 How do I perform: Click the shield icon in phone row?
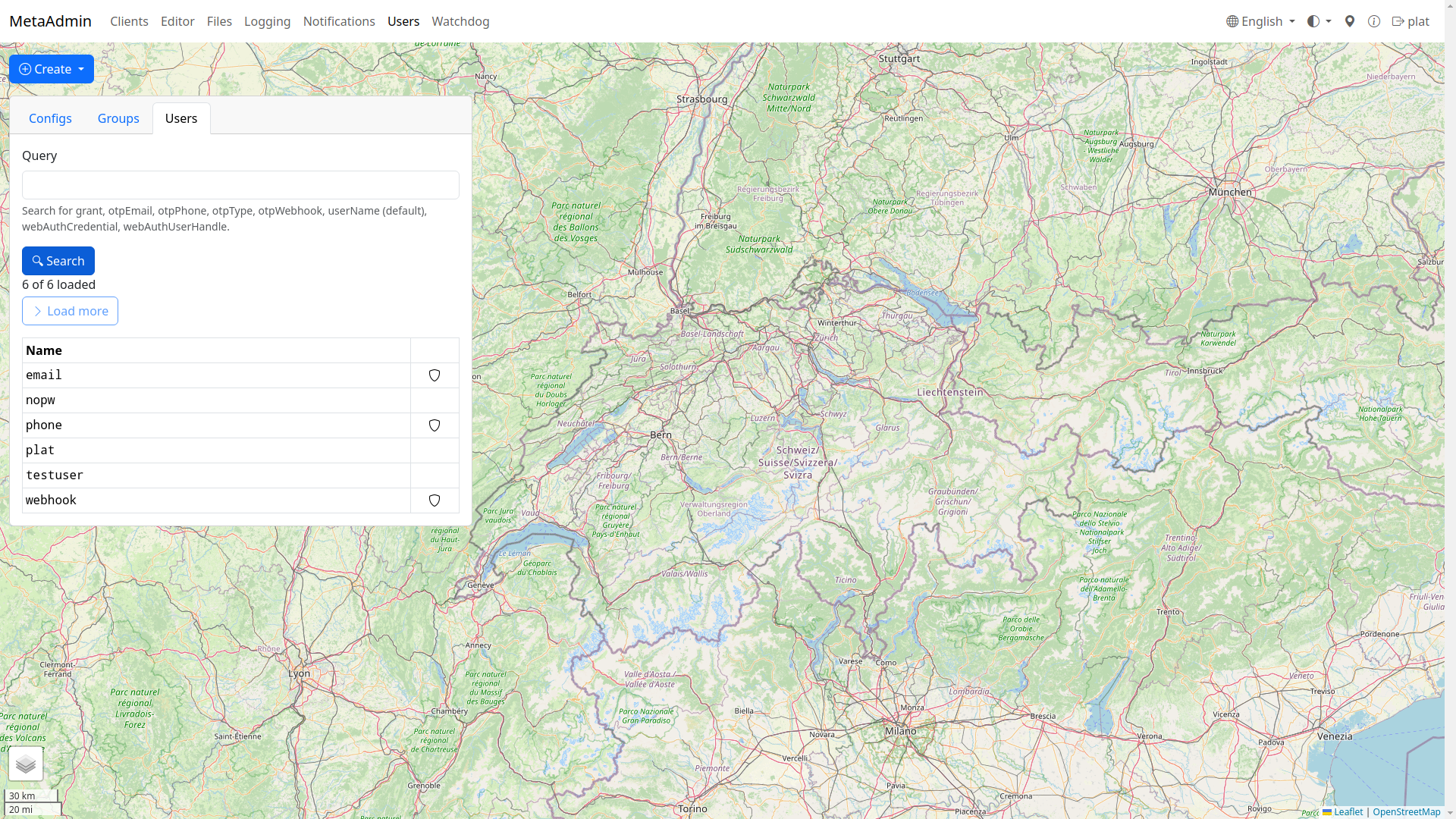(435, 425)
